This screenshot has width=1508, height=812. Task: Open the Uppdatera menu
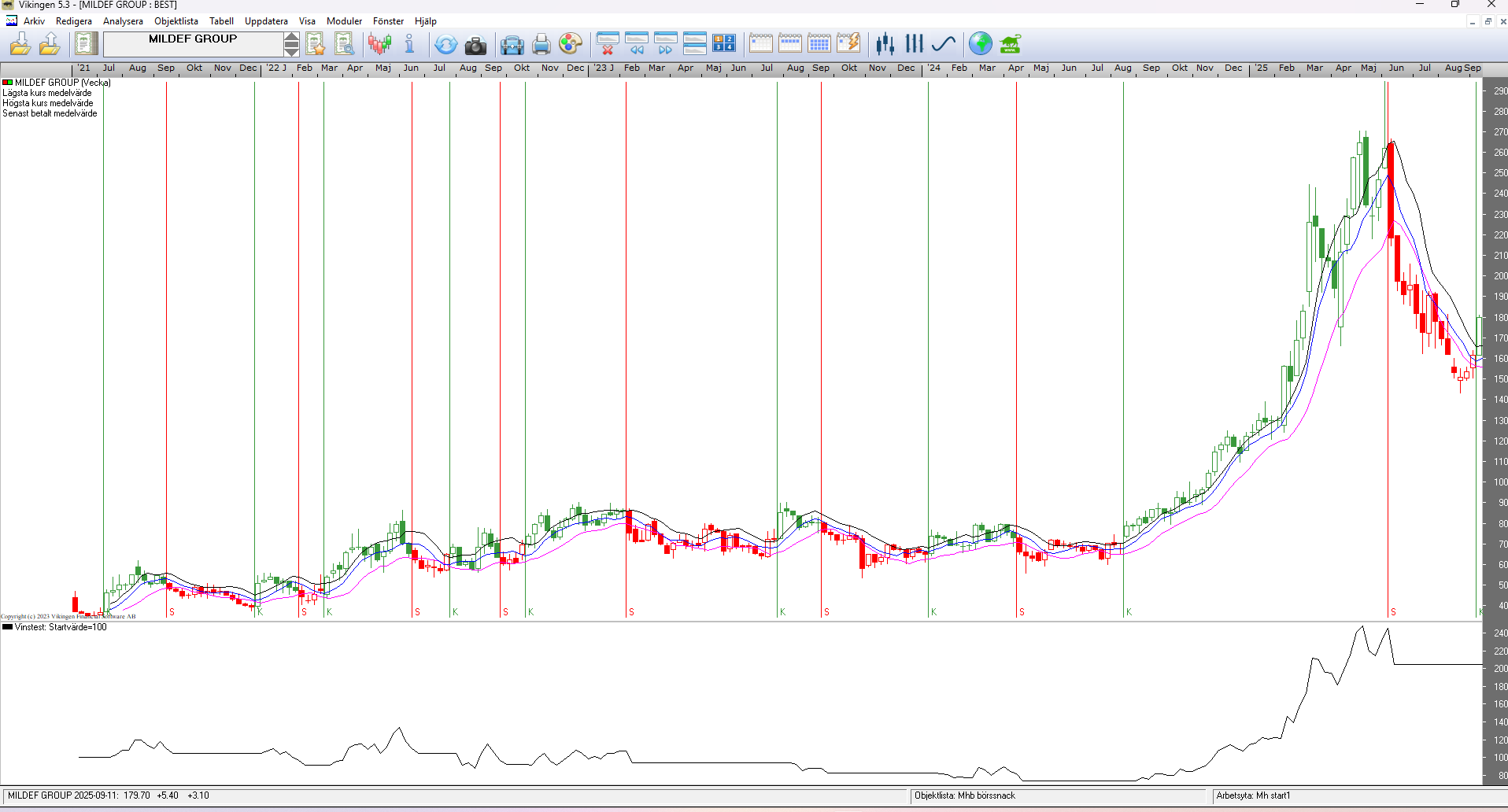[266, 21]
